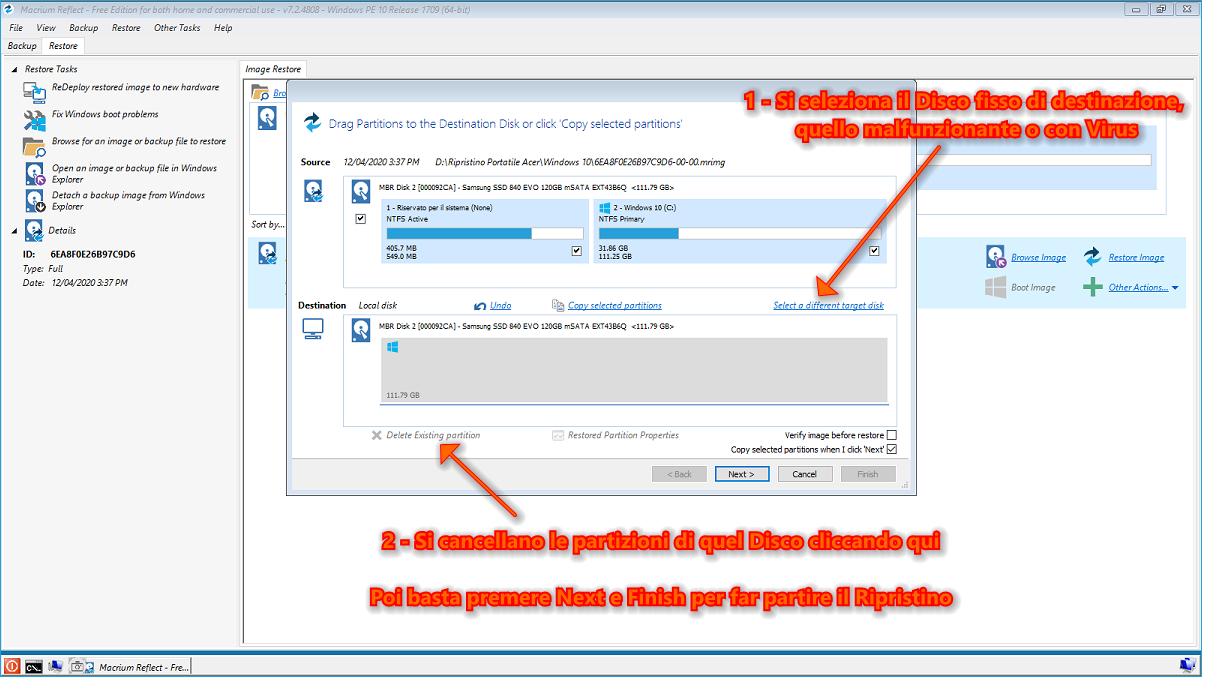1209x677 pixels.
Task: Click the Undo link
Action: click(501, 306)
